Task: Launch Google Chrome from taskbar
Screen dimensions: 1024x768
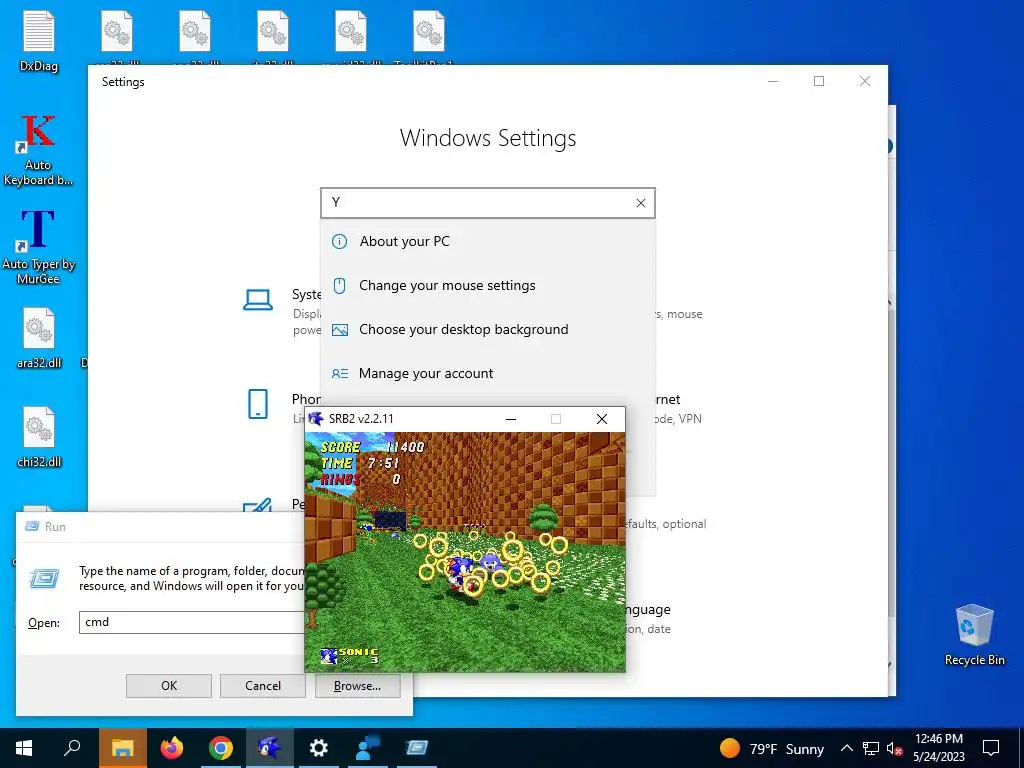Action: point(221,748)
